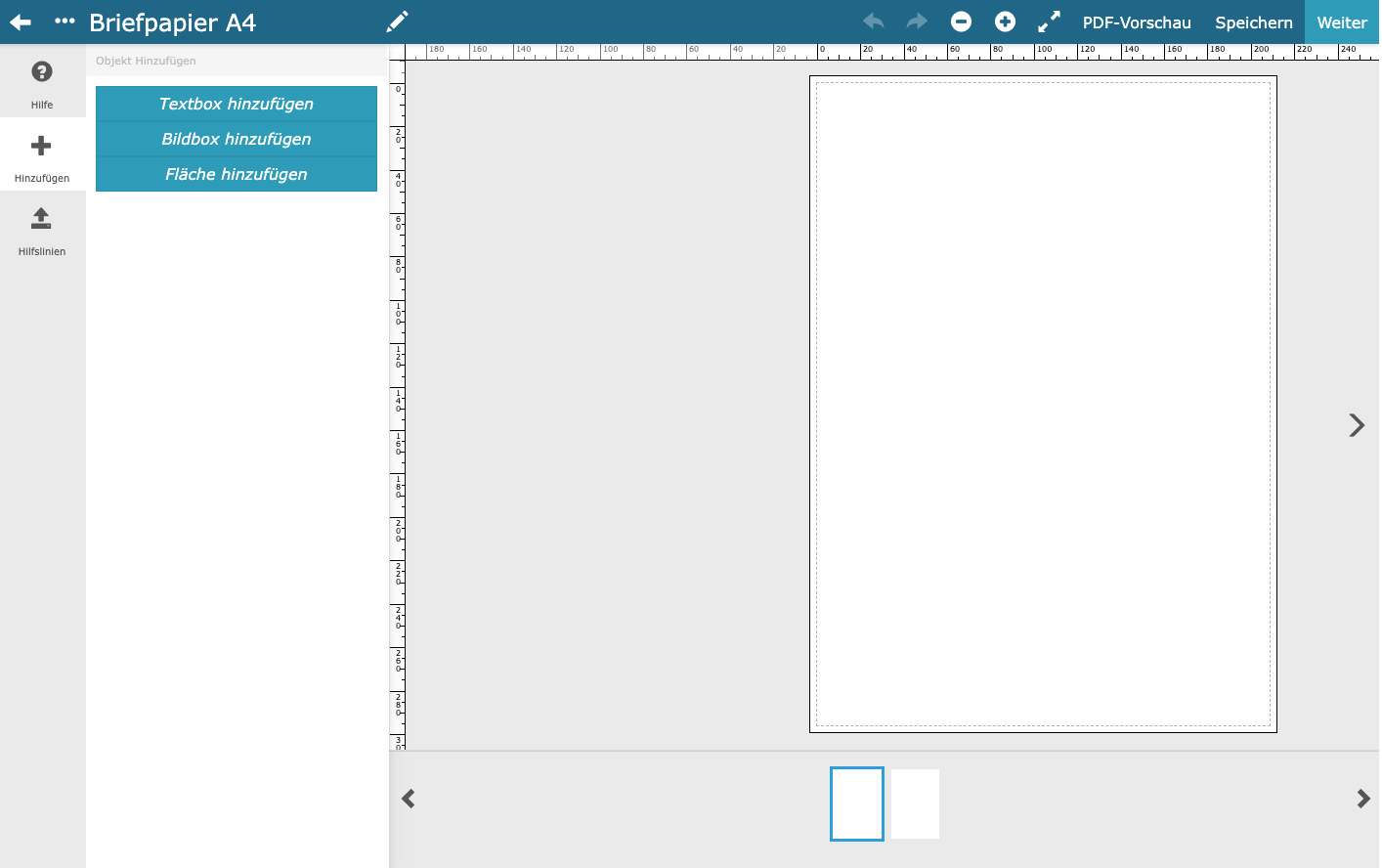
Task: Click the redo arrow icon
Action: click(x=917, y=22)
